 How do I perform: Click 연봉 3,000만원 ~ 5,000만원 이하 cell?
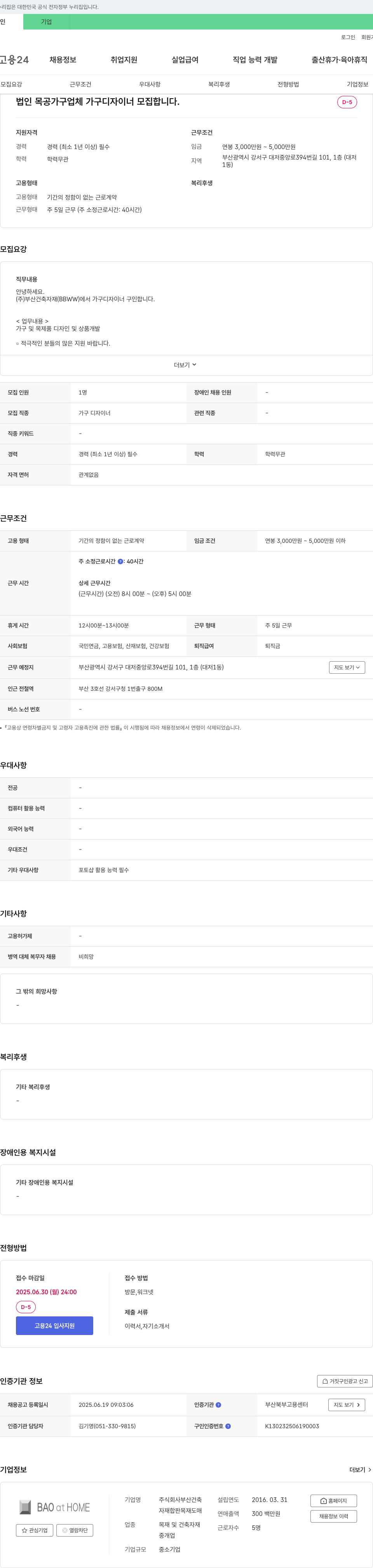coord(305,541)
